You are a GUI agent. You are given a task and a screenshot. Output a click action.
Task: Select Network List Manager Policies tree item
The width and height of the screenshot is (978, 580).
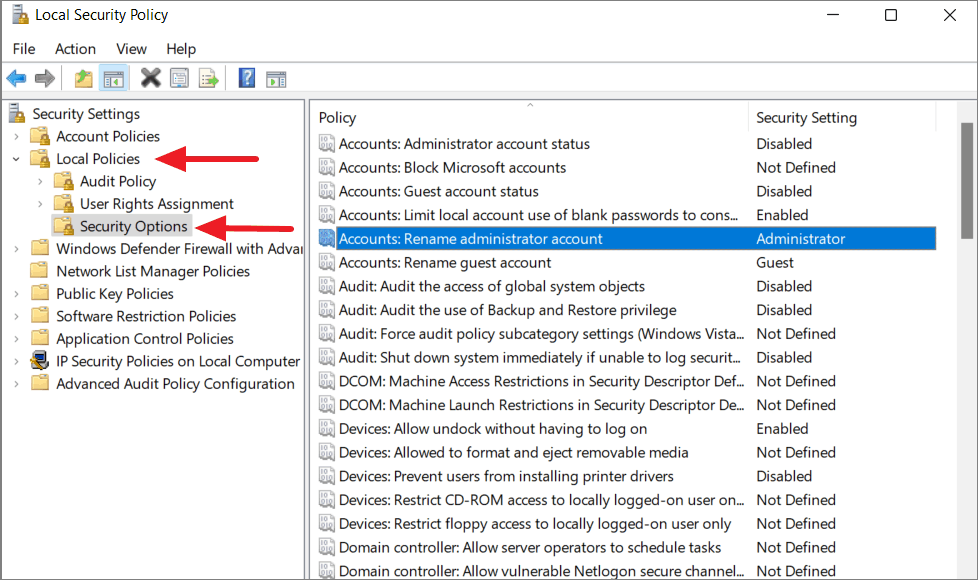pos(153,271)
